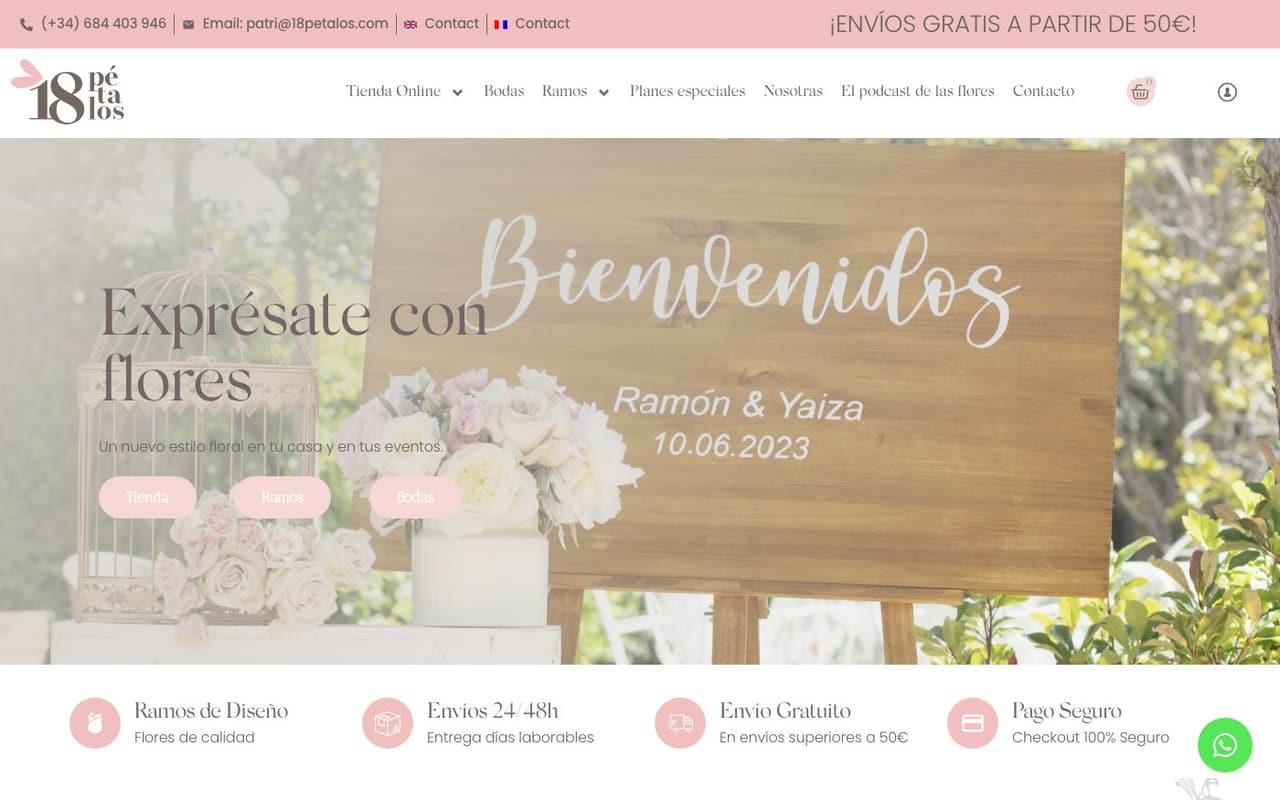The height and width of the screenshot is (800, 1280).
Task: Select the French flag language icon
Action: click(501, 24)
